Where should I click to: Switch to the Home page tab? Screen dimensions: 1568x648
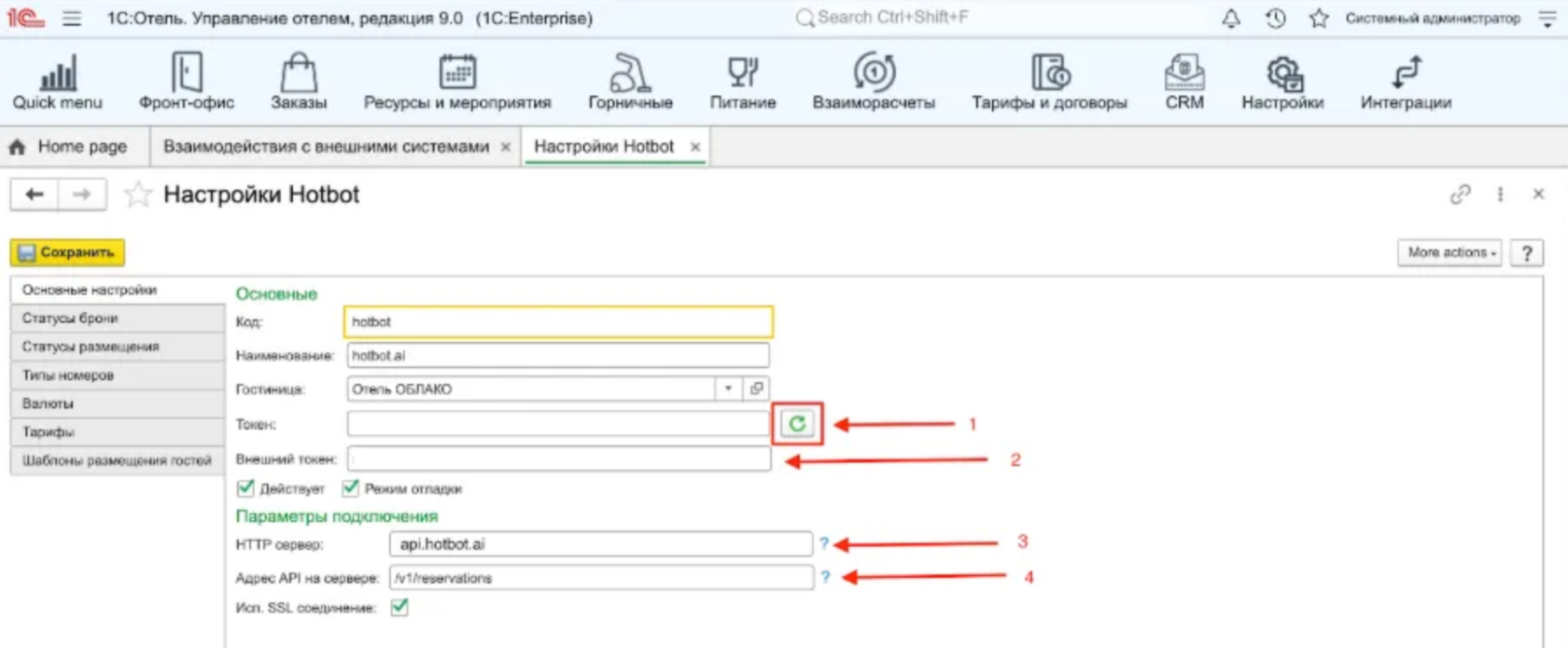[x=68, y=147]
